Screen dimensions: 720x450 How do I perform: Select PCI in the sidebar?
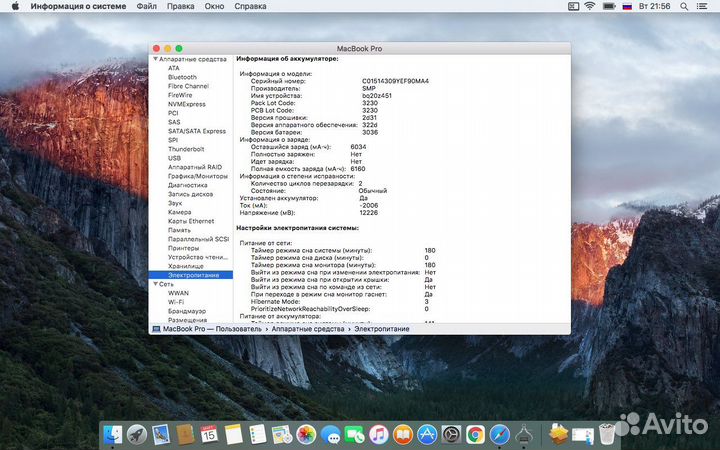click(173, 113)
